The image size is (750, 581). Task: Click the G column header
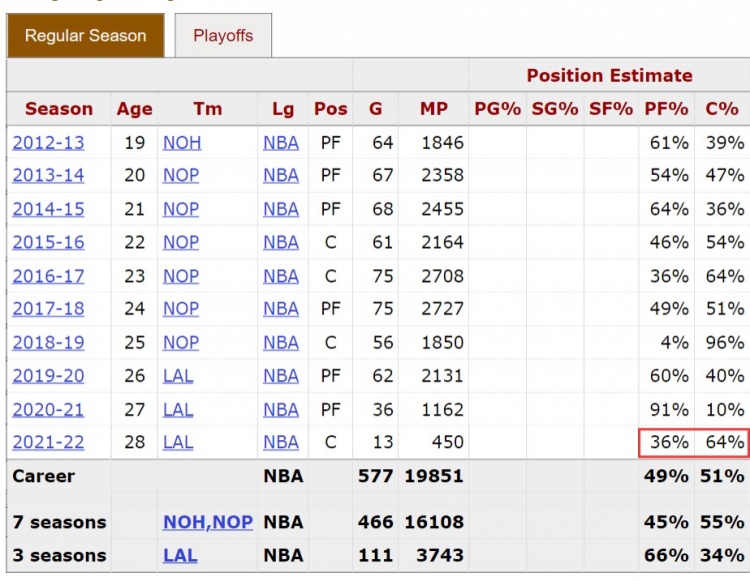[x=375, y=109]
